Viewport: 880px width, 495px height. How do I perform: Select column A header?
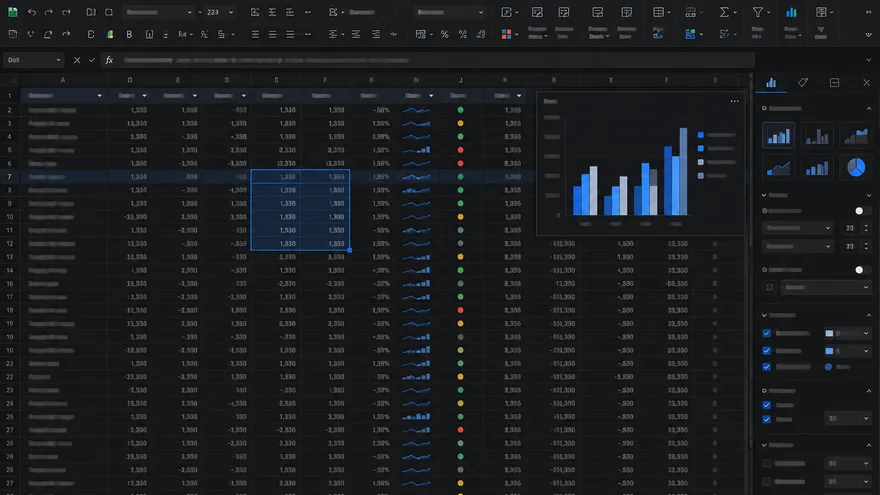(62, 80)
